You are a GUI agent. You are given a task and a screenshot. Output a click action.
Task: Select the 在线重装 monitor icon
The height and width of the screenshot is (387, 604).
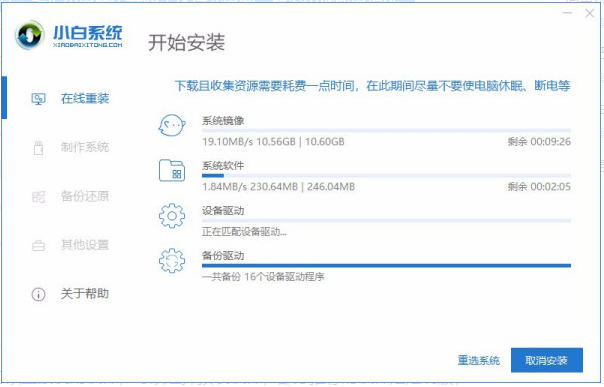tap(38, 99)
